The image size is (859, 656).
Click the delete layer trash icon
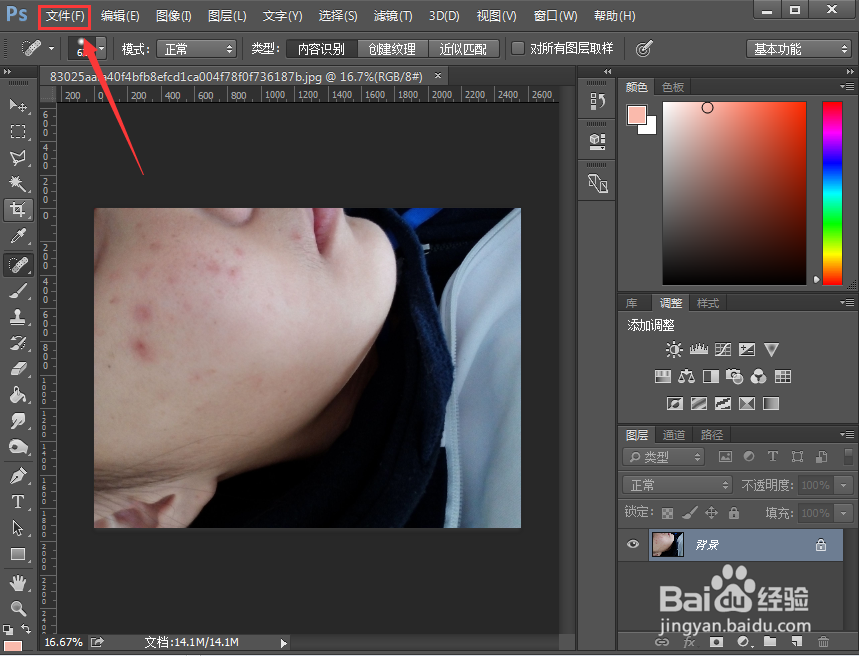pyautogui.click(x=823, y=642)
